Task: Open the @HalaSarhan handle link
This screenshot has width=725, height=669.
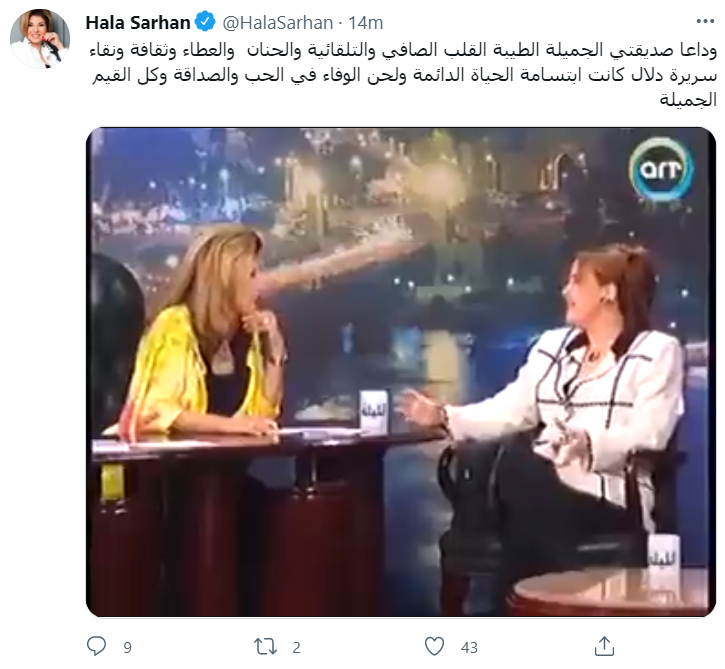Action: 277,22
